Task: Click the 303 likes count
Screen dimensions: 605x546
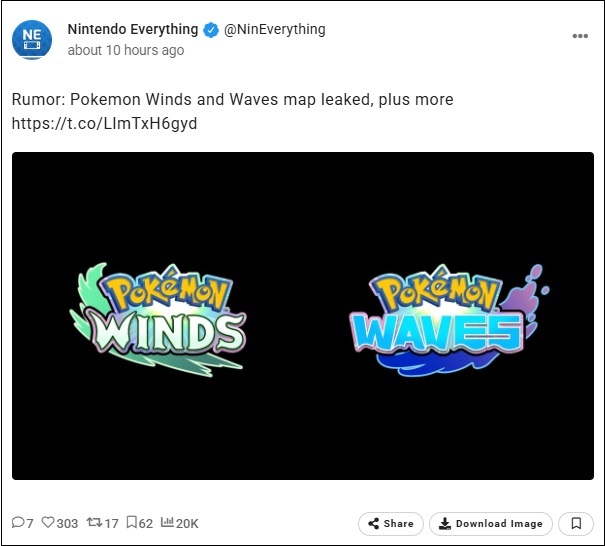Action: [67, 523]
